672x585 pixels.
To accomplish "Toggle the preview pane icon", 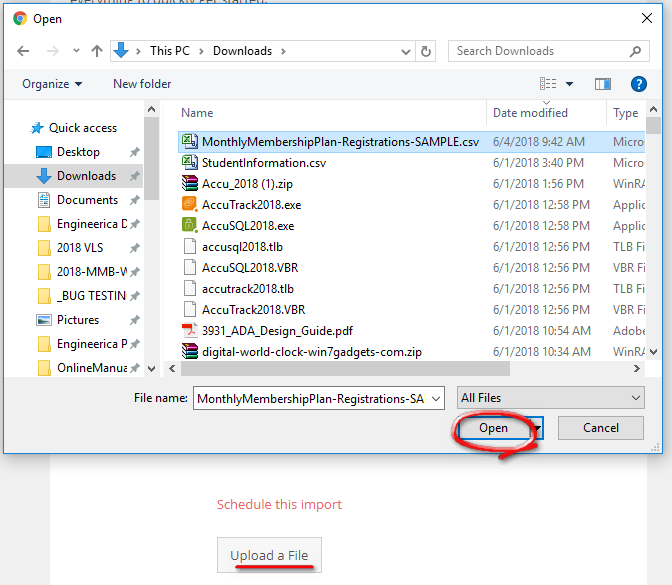I will click(x=603, y=84).
